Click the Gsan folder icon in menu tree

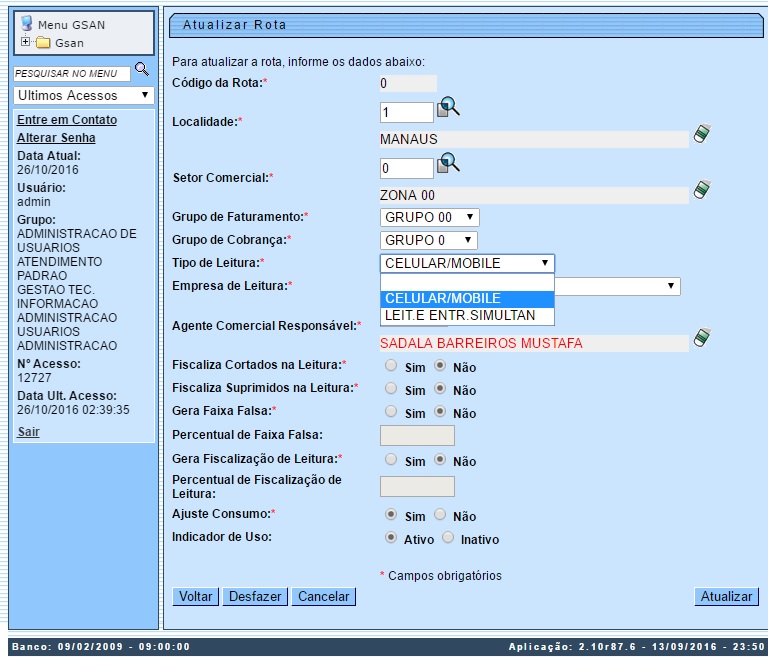click(x=43, y=43)
